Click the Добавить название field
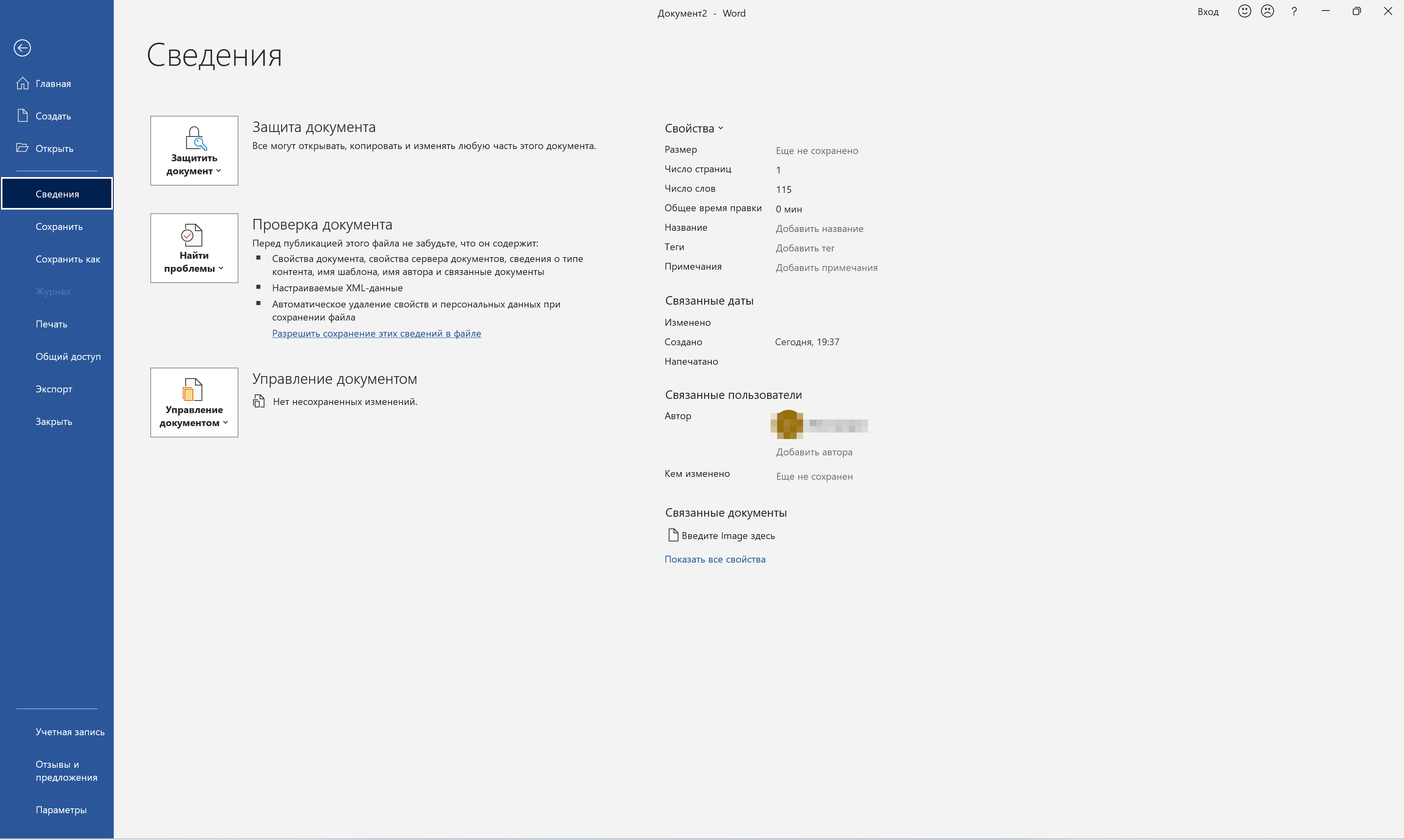Viewport: 1404px width, 840px height. (819, 229)
